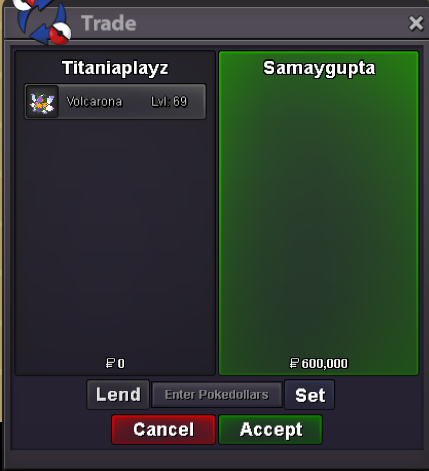This screenshot has width=429, height=471.
Task: Click the Set button
Action: [310, 395]
